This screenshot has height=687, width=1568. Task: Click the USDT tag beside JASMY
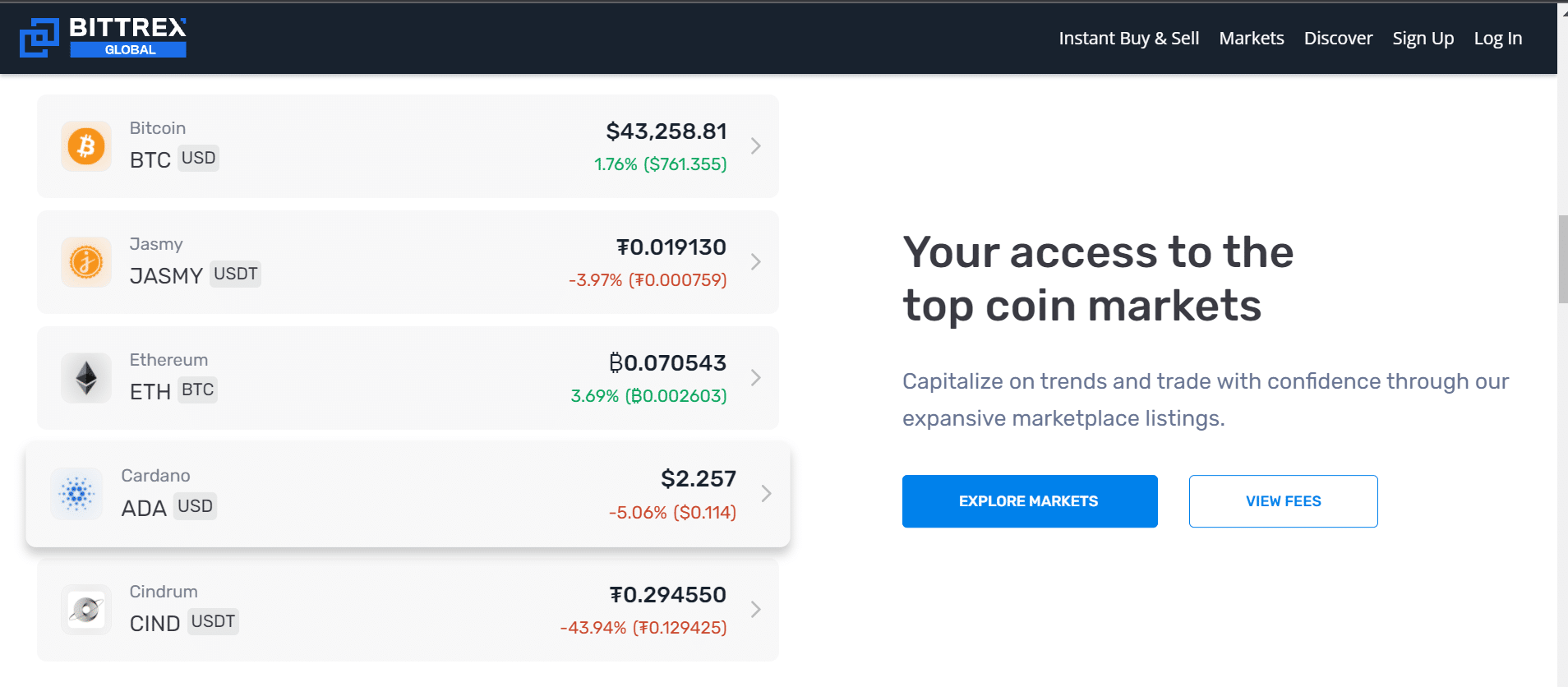coord(236,274)
